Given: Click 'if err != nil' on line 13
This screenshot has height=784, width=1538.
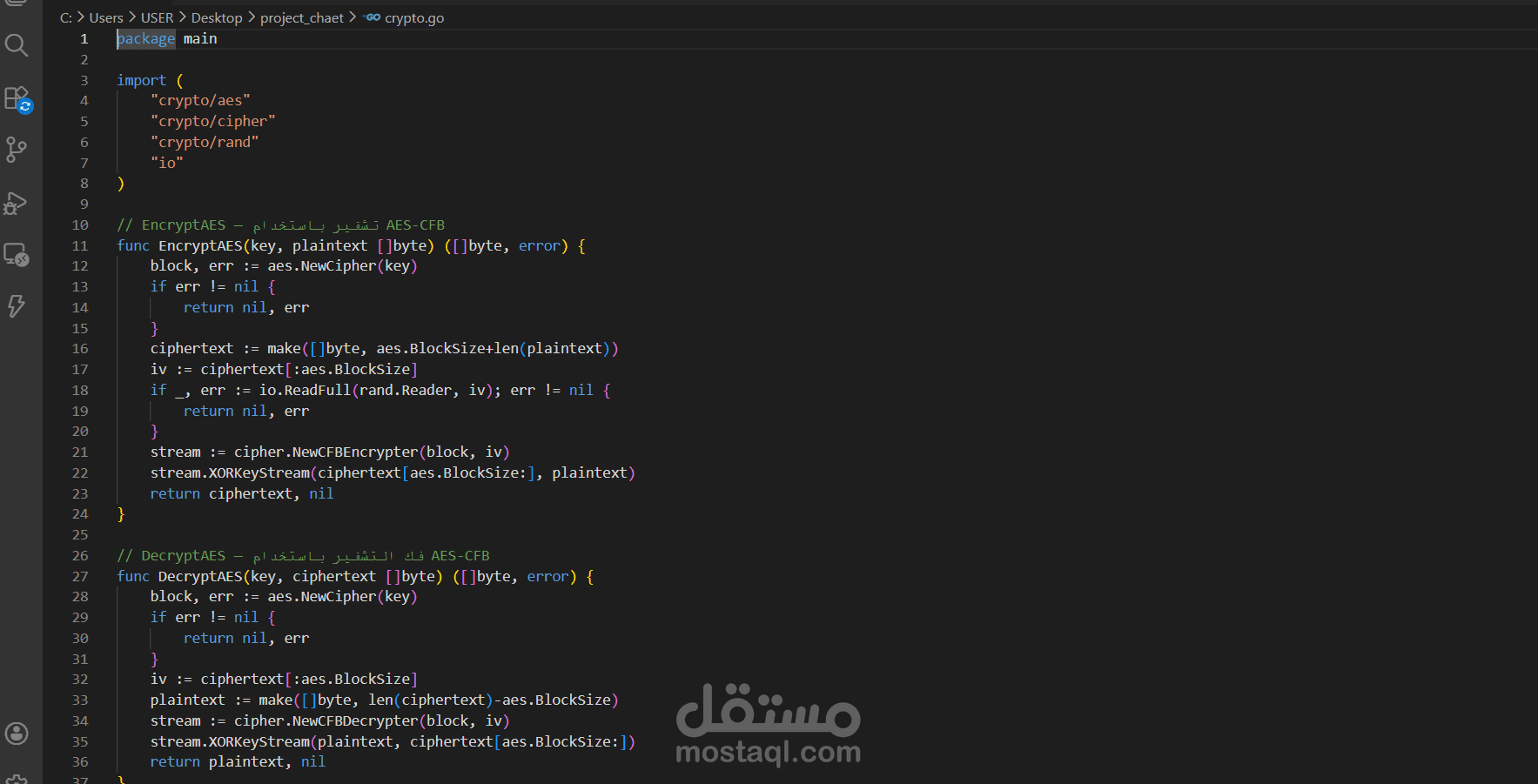Looking at the screenshot, I should point(205,286).
